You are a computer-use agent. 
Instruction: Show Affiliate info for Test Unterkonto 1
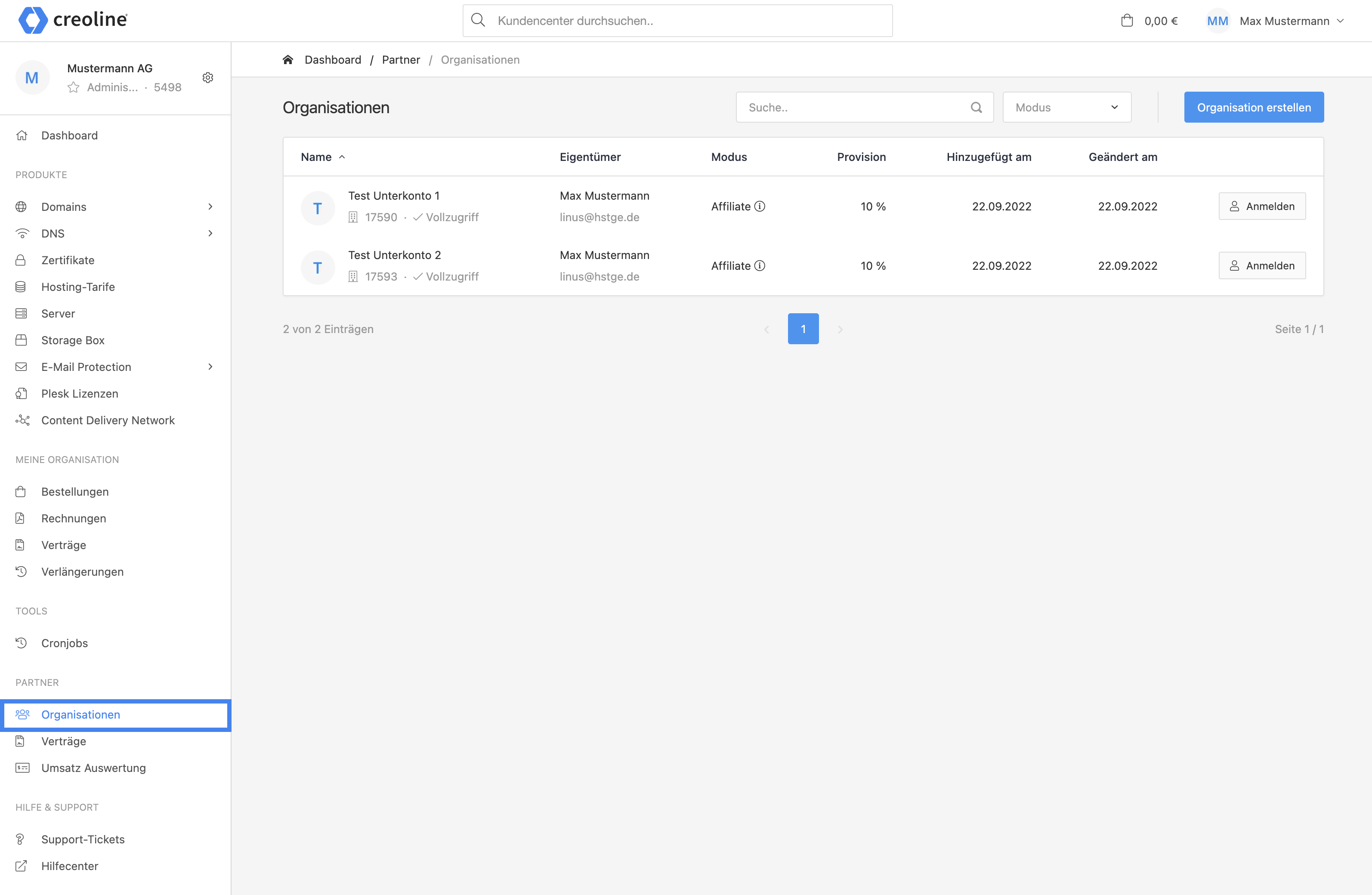point(760,206)
